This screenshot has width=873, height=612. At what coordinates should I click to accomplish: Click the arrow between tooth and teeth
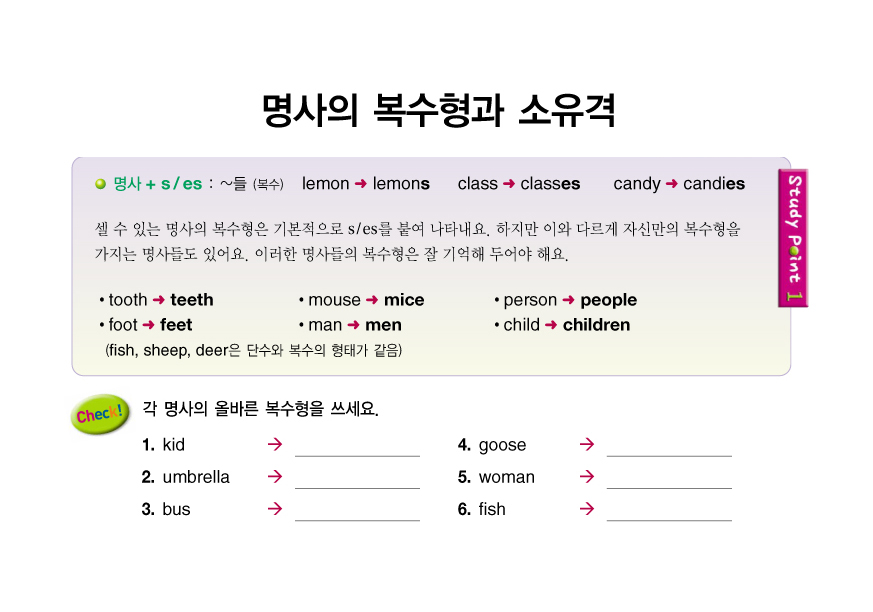coord(158,300)
